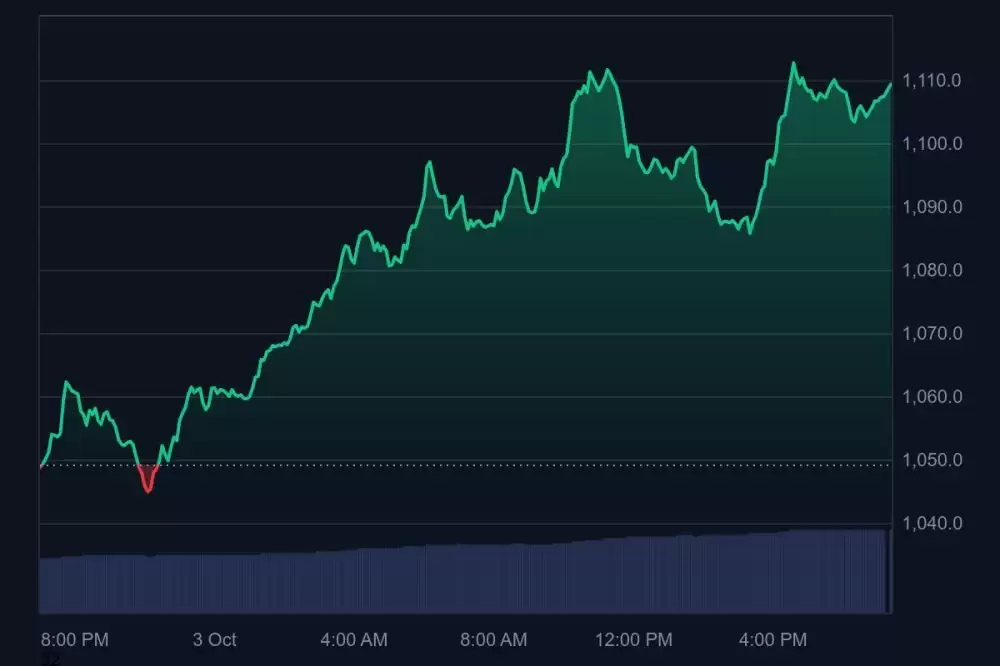
Task: Select the 8:00 PM time label
Action: [75, 639]
